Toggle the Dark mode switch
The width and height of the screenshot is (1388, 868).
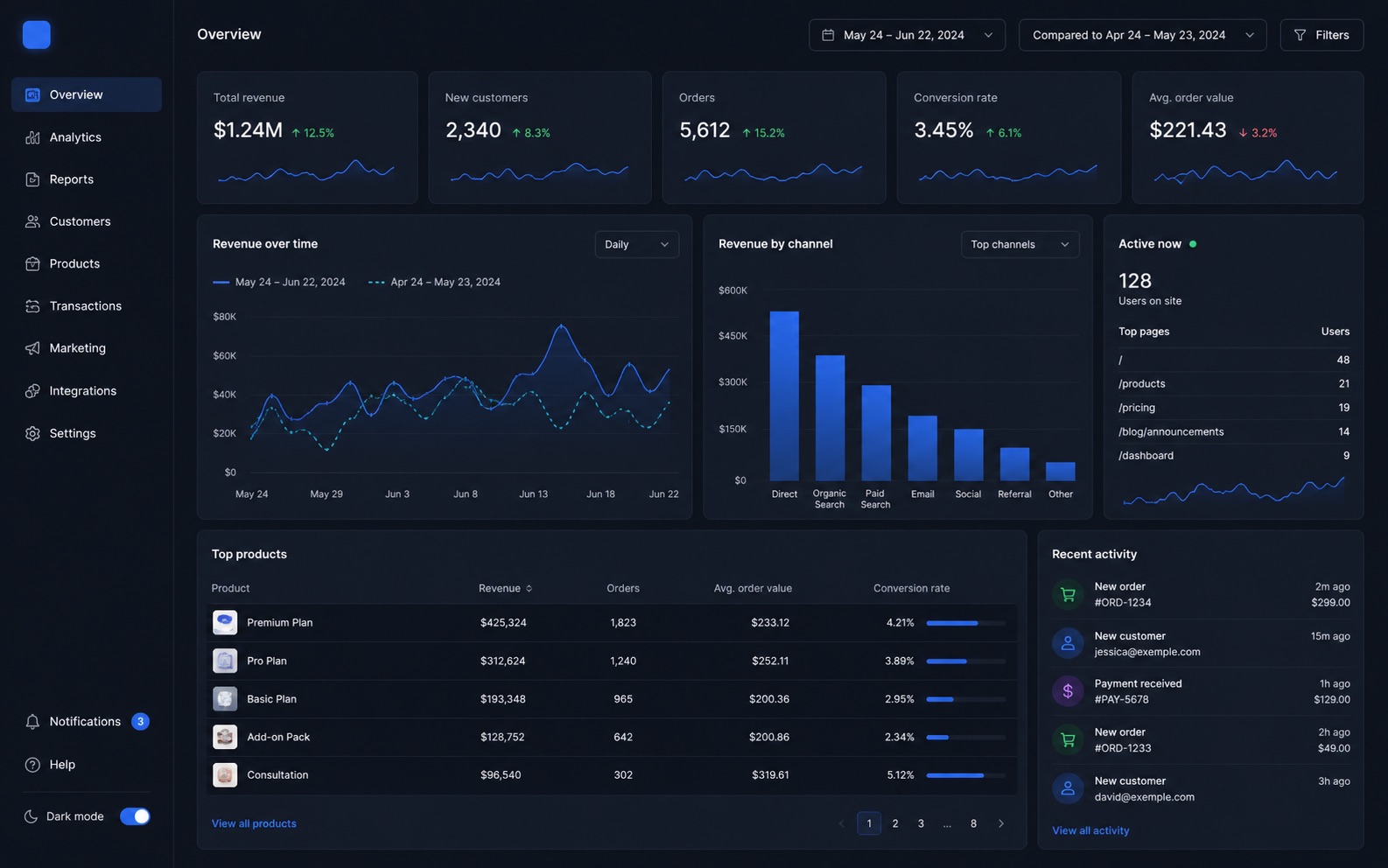pos(135,816)
